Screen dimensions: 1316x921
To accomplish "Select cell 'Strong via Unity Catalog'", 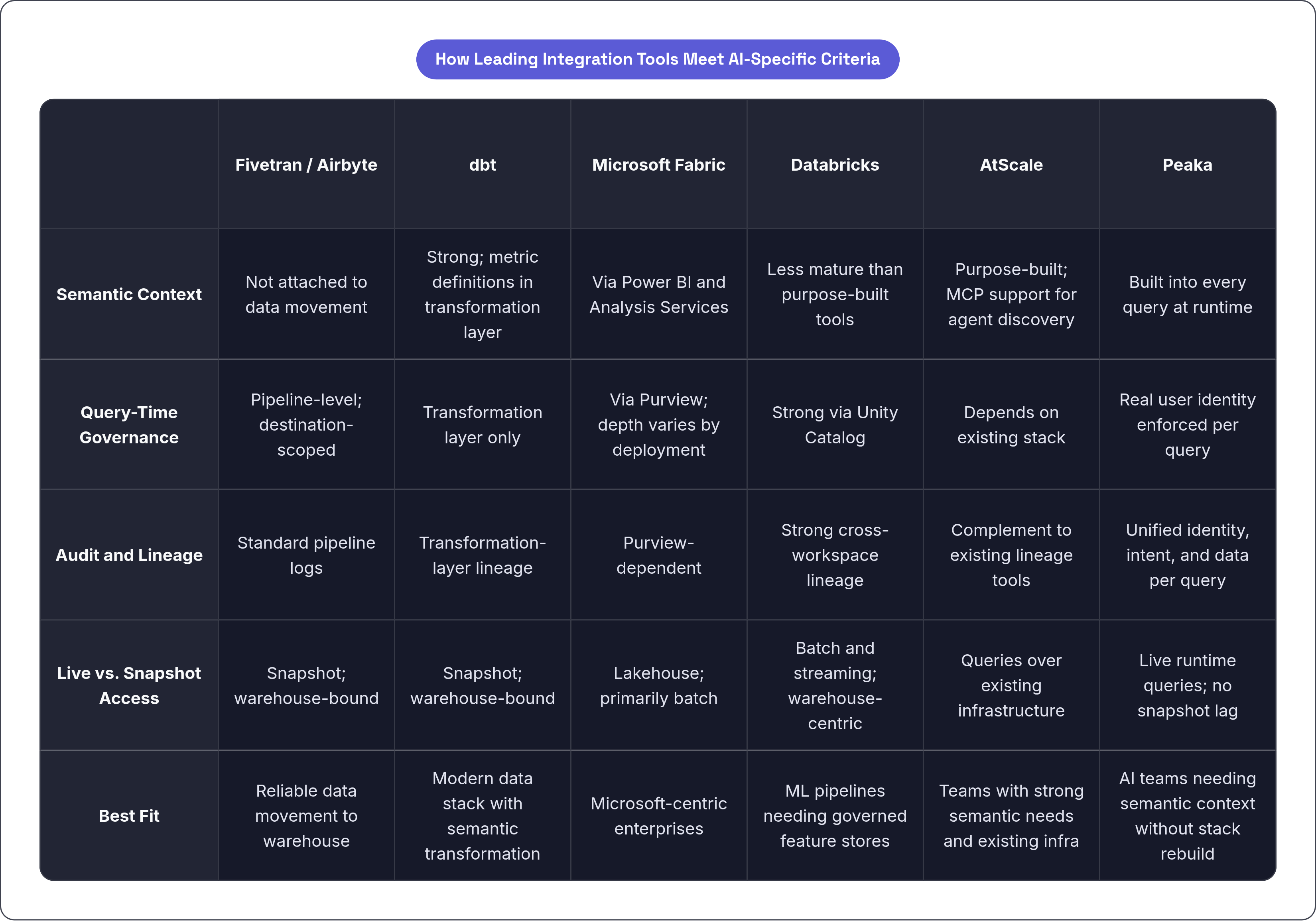I will [835, 425].
